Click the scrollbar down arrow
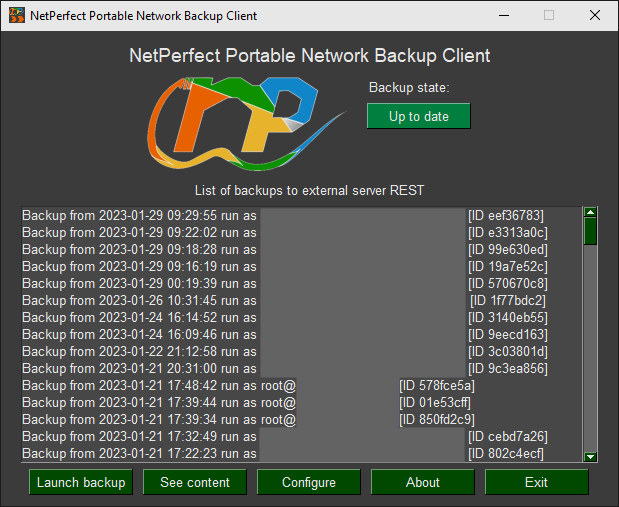619x507 pixels. click(590, 456)
